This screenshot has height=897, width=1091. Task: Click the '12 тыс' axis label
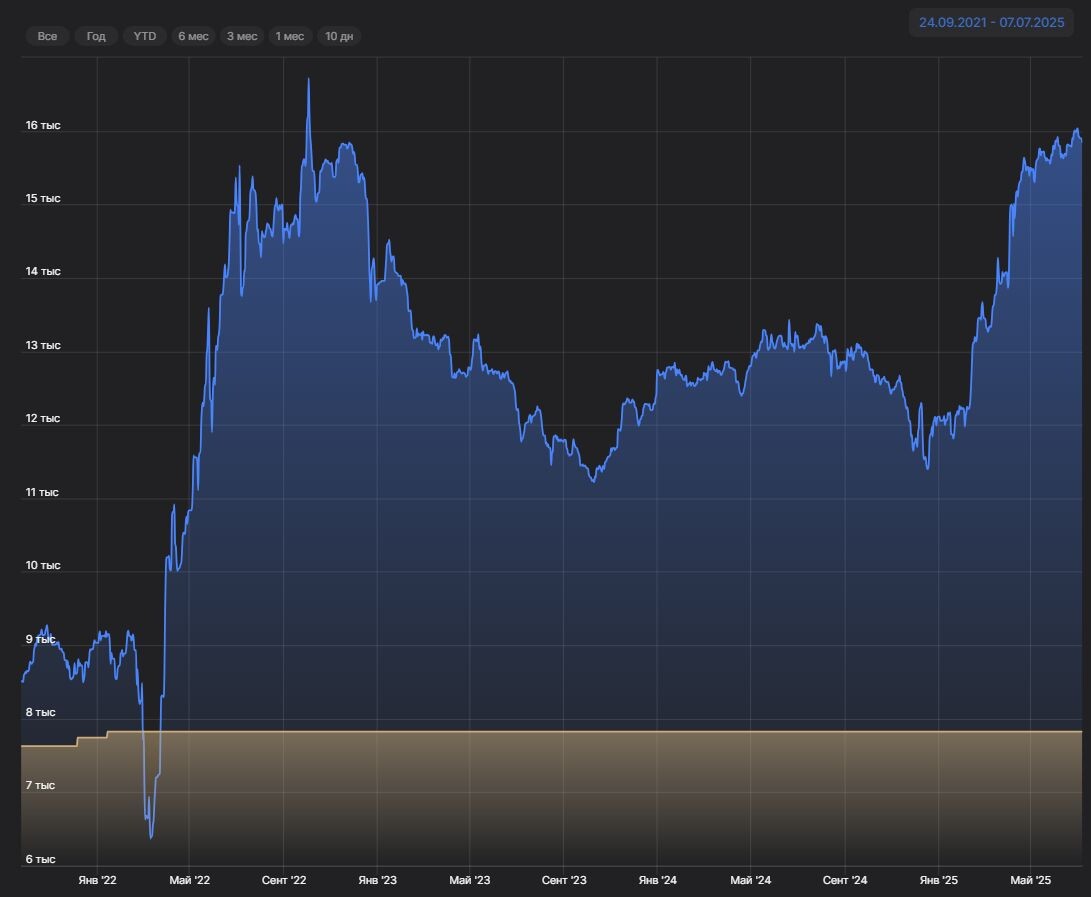[x=43, y=418]
